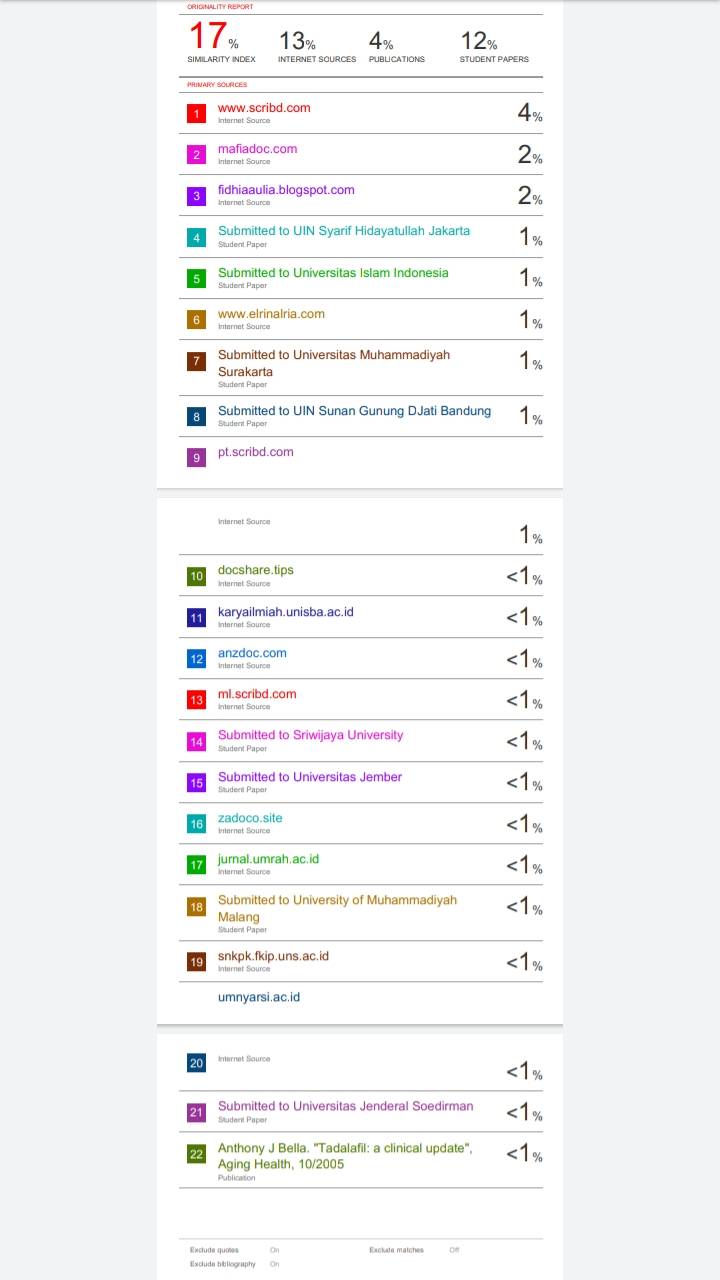This screenshot has height=1280, width=720.
Task: Click the teal number 4 source badge
Action: coord(197,237)
